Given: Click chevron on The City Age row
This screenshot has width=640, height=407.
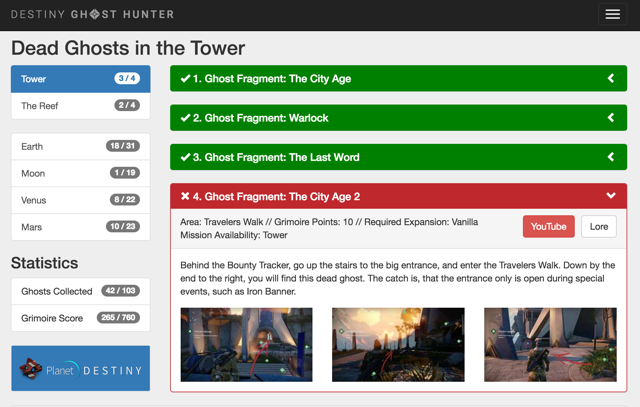Looking at the screenshot, I should pos(611,78).
